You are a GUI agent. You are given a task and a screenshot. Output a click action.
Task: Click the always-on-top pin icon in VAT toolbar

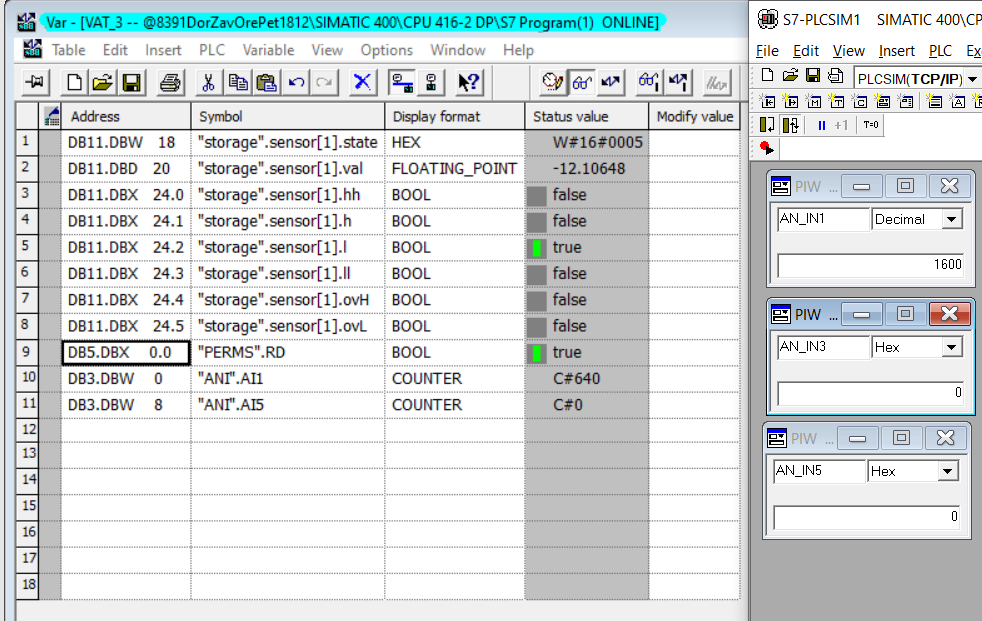[35, 83]
